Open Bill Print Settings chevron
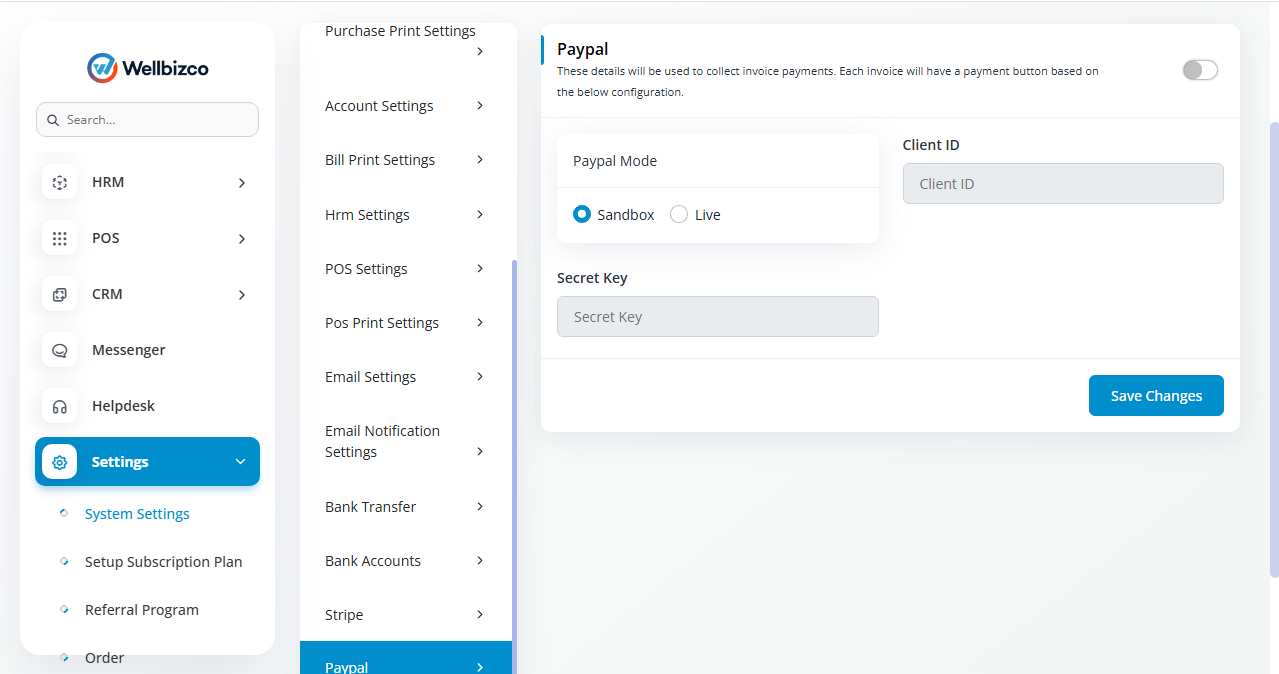 click(480, 159)
